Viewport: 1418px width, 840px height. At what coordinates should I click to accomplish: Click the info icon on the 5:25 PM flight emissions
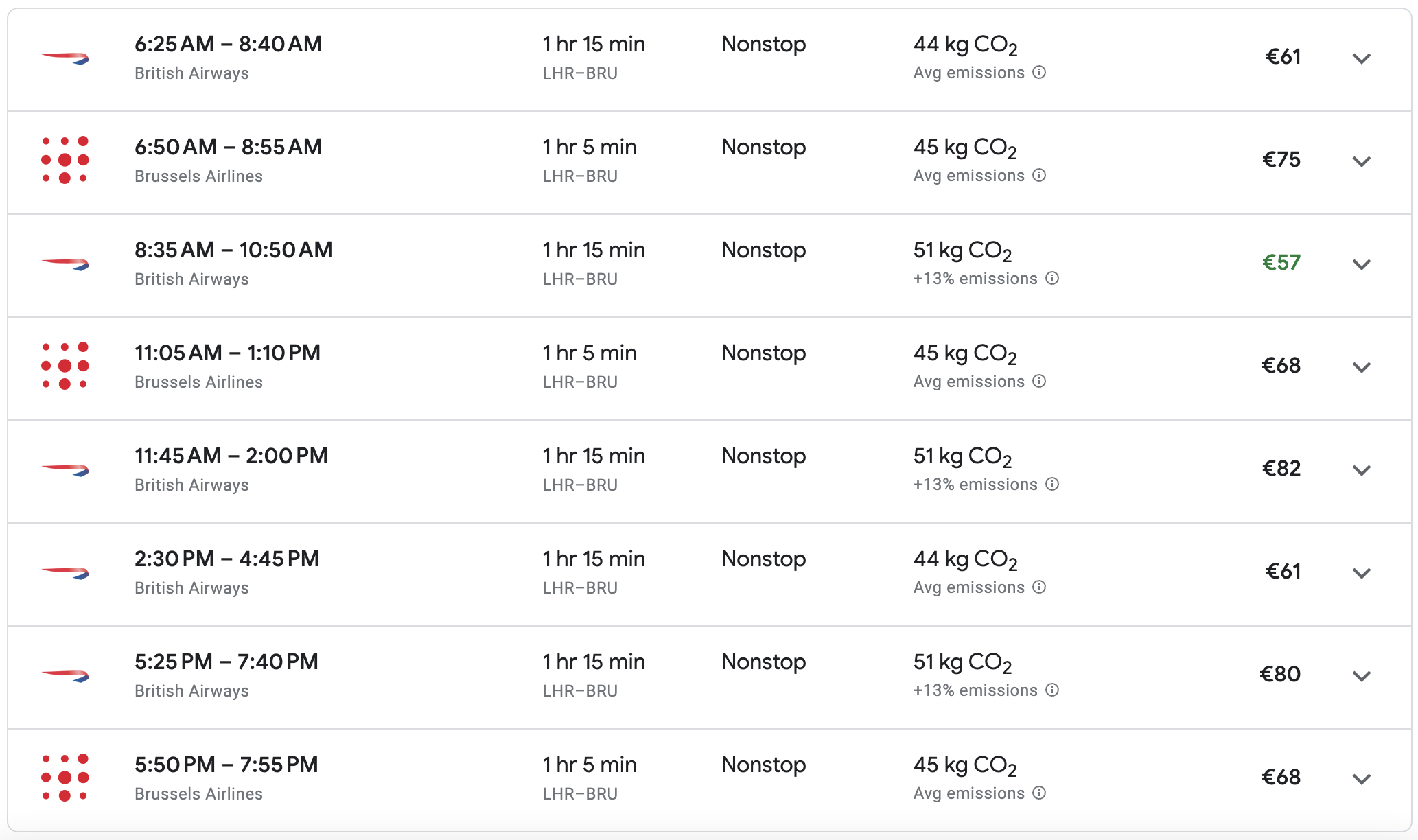(x=1052, y=690)
